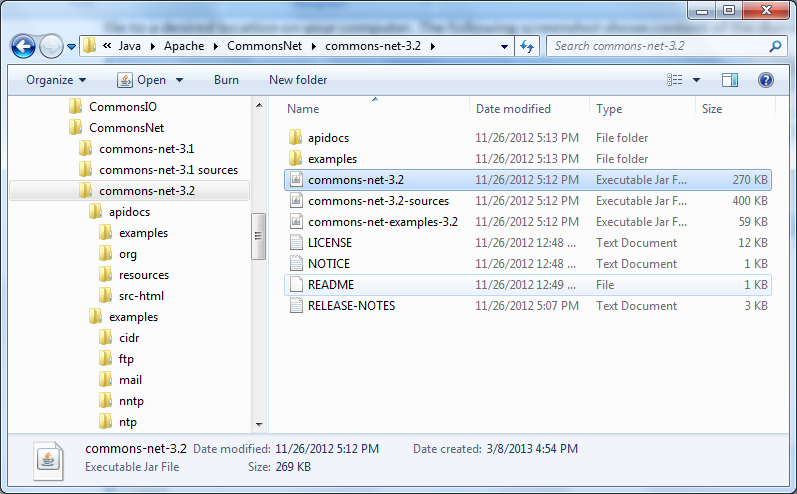Click commons-net-3.2 breadcrumb segment

pos(373,46)
